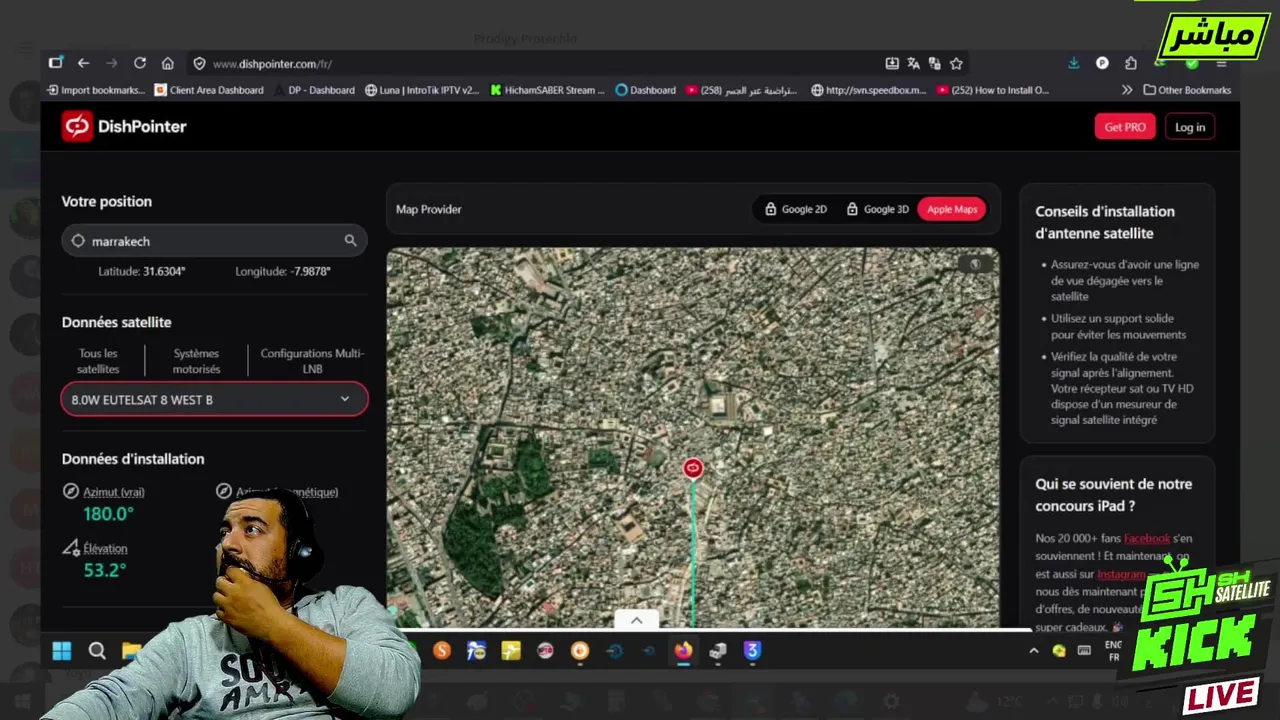1280x720 pixels.
Task: Open Windows taskbar search
Action: [97, 651]
